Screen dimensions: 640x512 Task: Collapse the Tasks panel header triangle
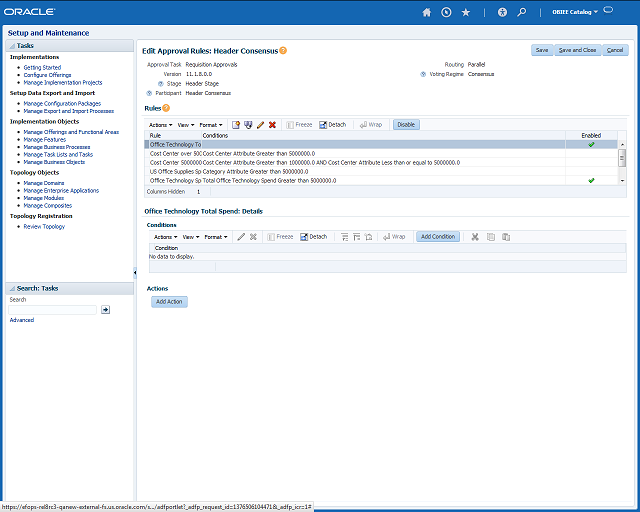click(x=12, y=46)
